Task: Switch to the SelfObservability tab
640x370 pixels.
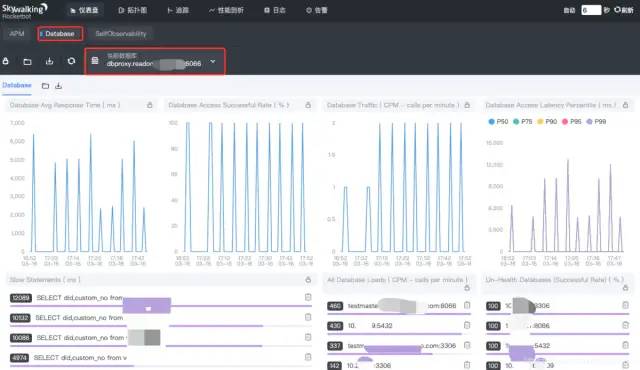Action: click(x=121, y=33)
